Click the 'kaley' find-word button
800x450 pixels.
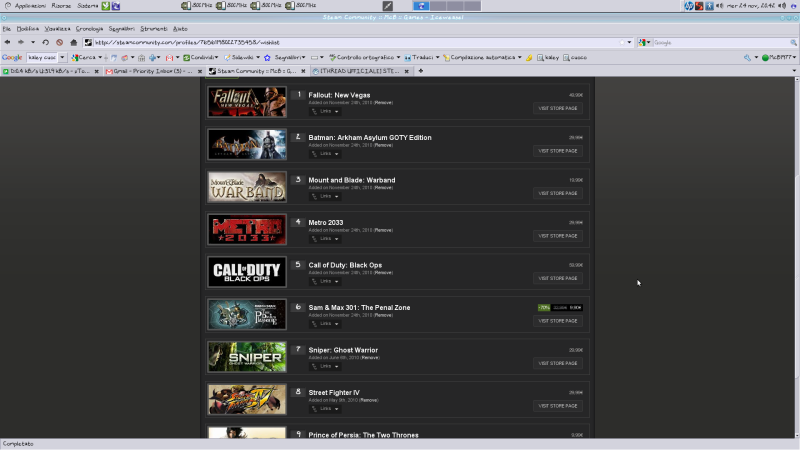548,58
